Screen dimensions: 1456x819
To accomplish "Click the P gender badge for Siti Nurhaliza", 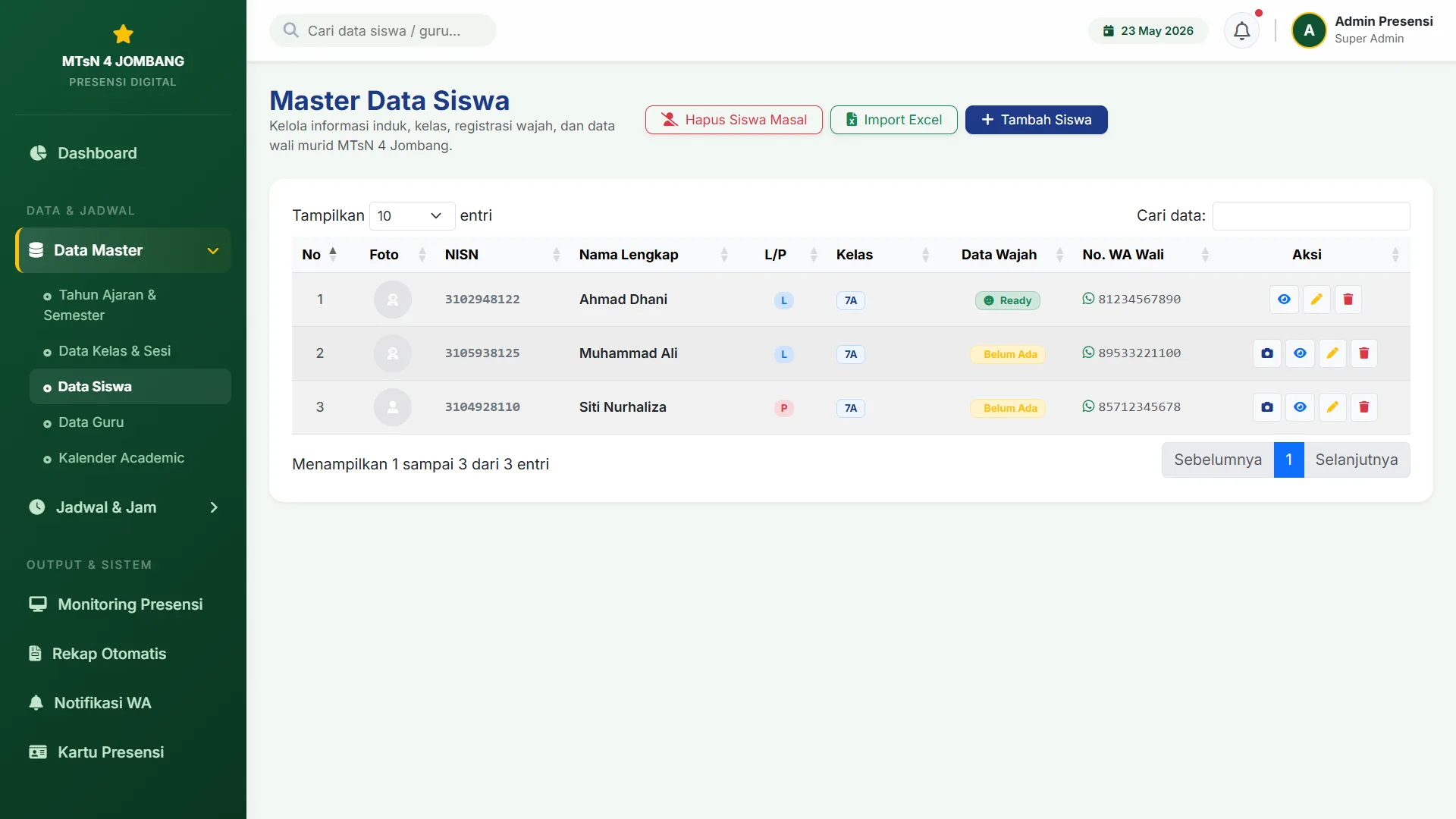I will tap(784, 408).
